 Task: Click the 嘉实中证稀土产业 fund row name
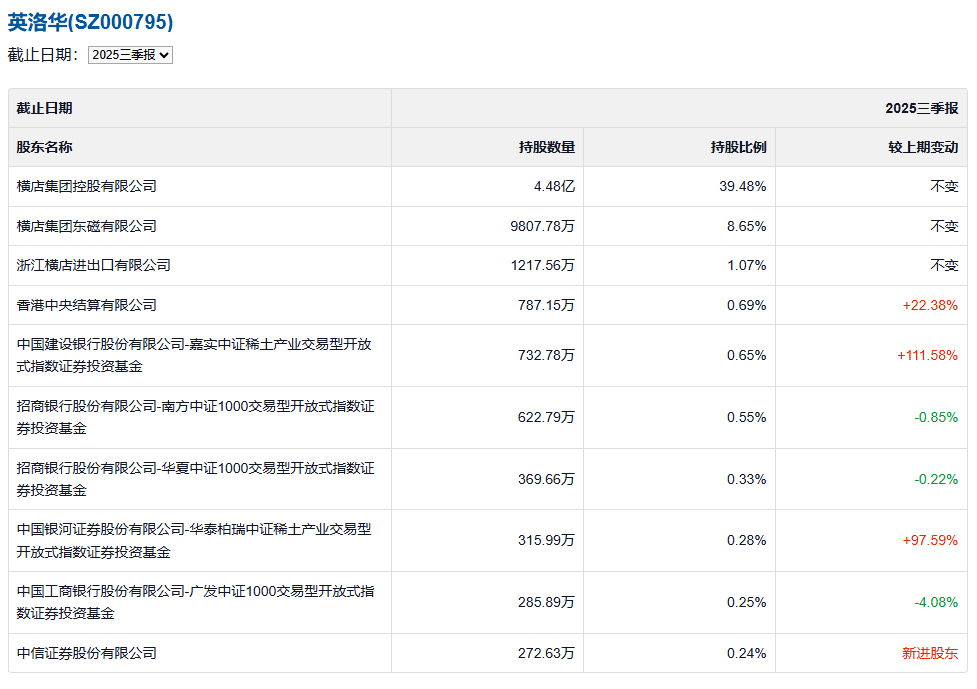click(x=194, y=355)
